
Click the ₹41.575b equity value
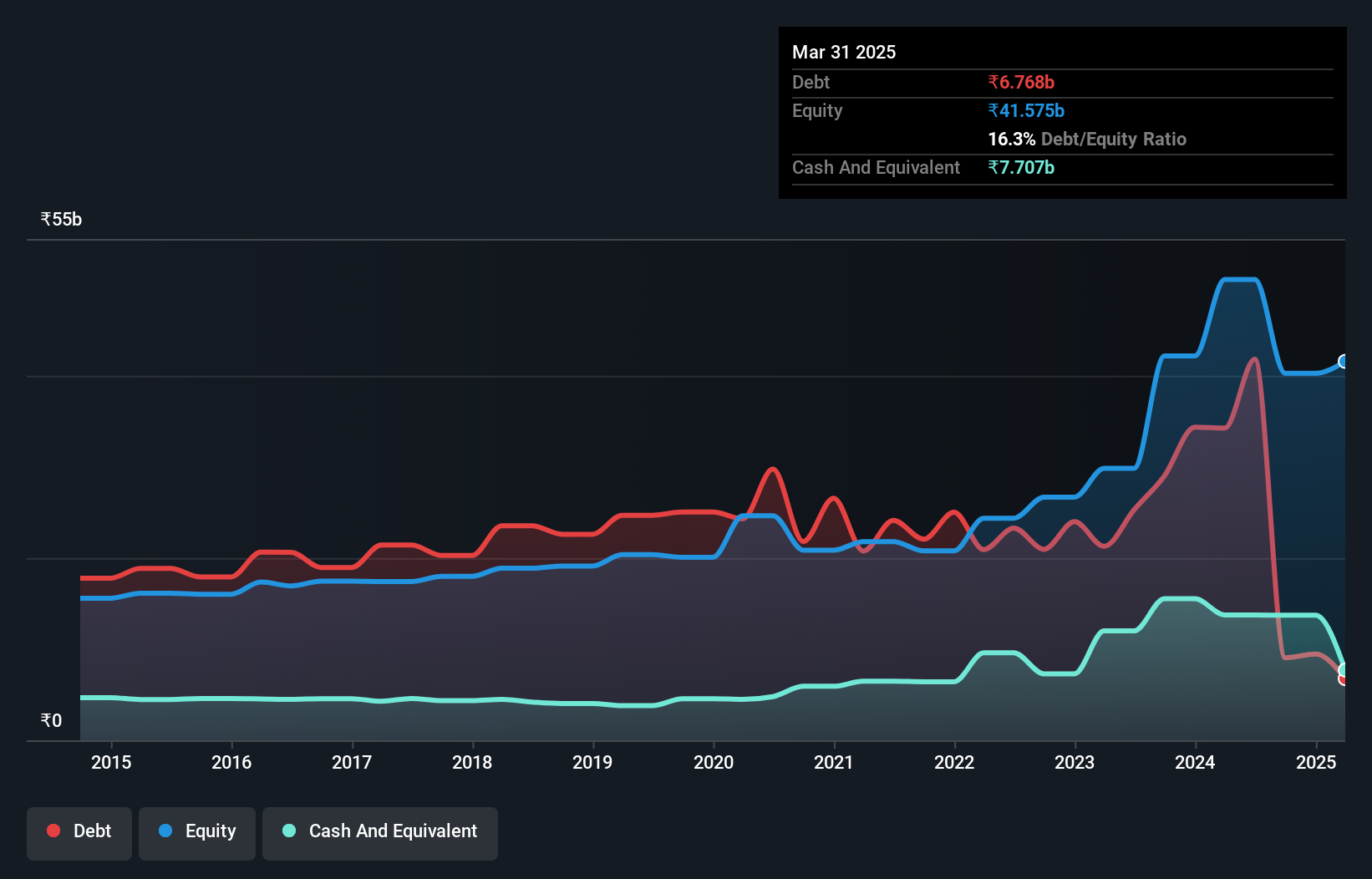[1026, 110]
